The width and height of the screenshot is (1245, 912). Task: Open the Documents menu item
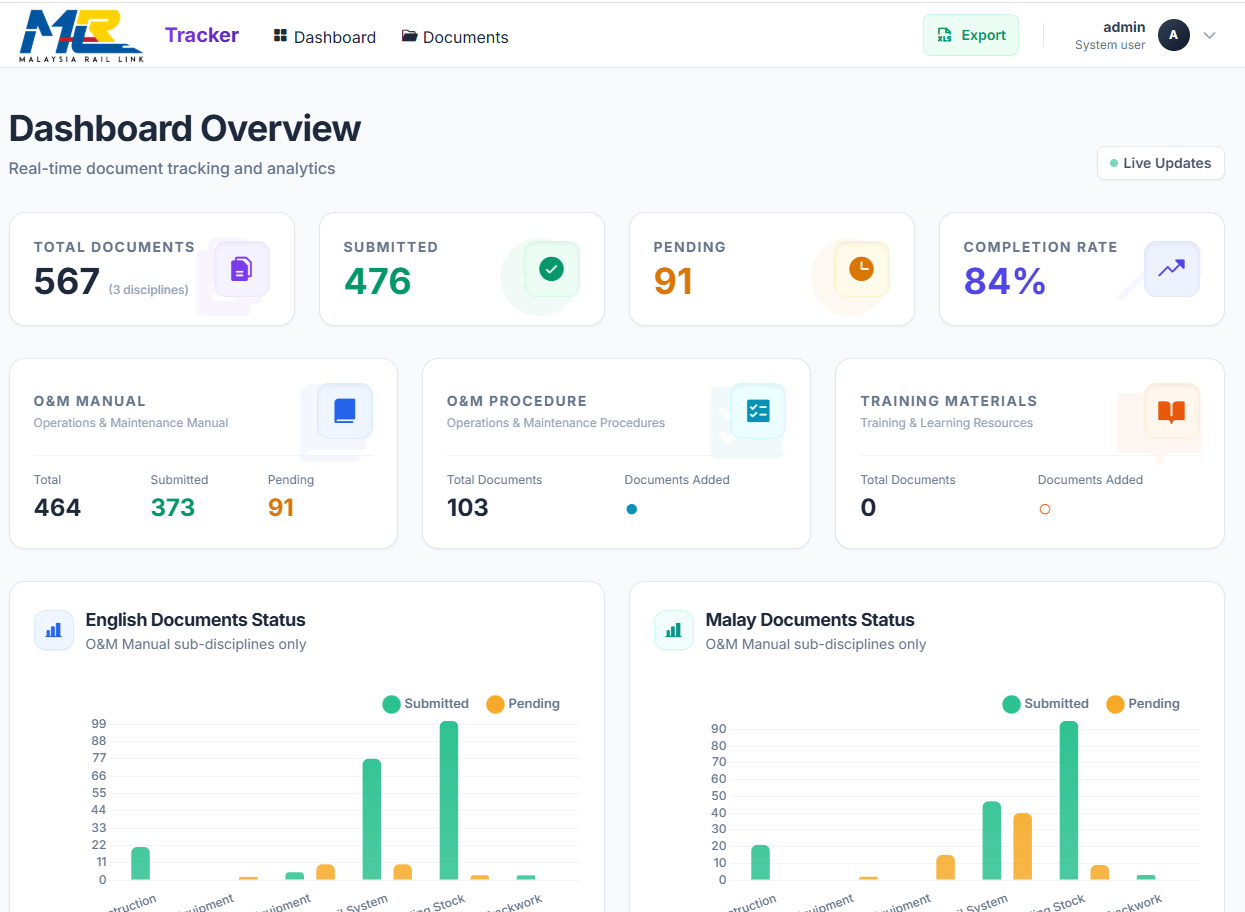(455, 37)
